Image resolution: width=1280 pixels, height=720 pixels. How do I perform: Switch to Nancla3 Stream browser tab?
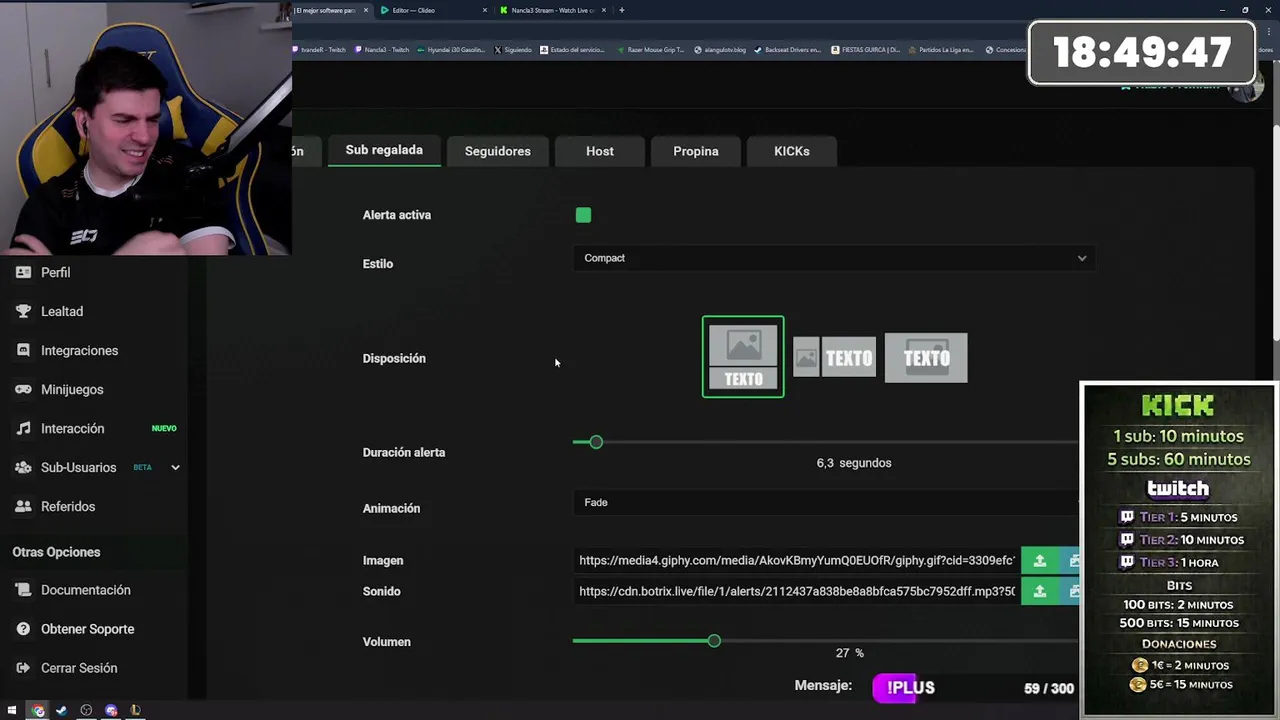tap(553, 10)
